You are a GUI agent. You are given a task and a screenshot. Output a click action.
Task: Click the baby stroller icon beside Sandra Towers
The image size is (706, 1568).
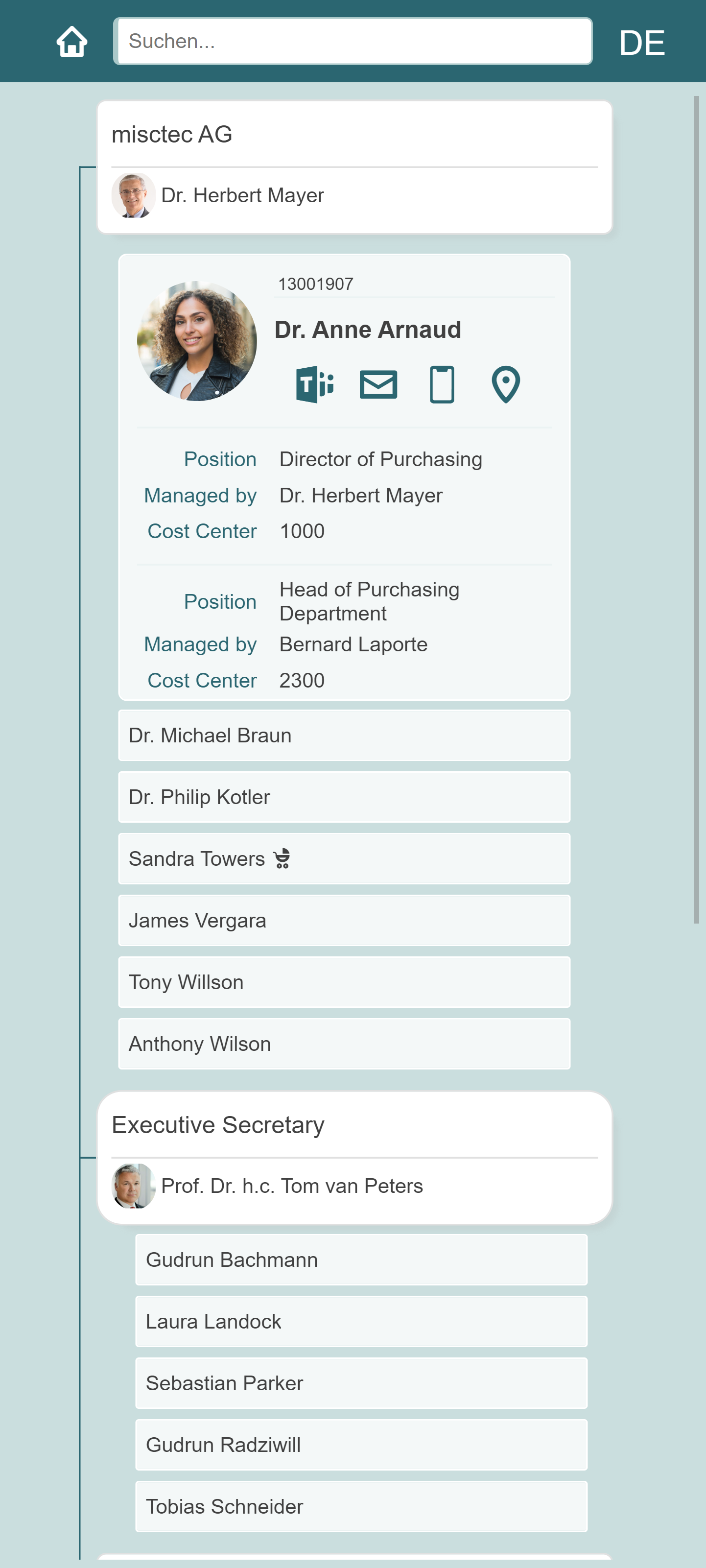pos(282,858)
